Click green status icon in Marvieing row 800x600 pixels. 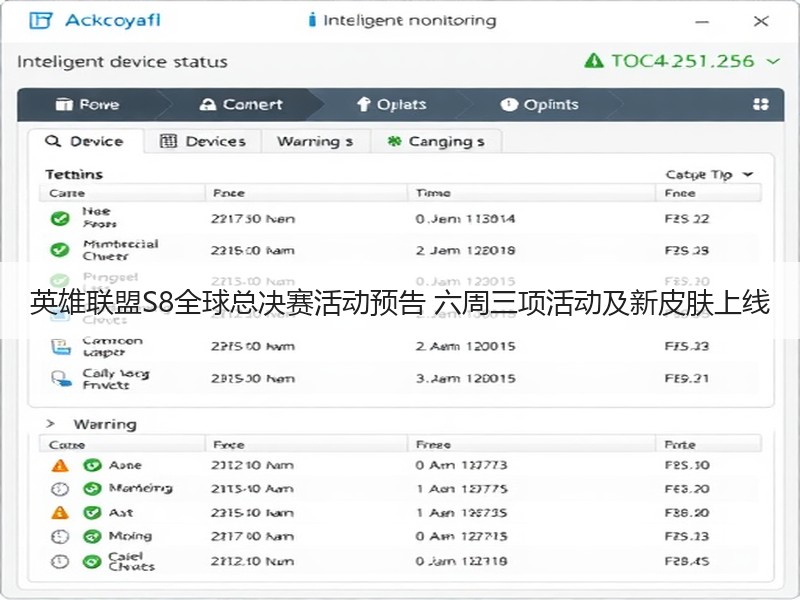tap(92, 489)
